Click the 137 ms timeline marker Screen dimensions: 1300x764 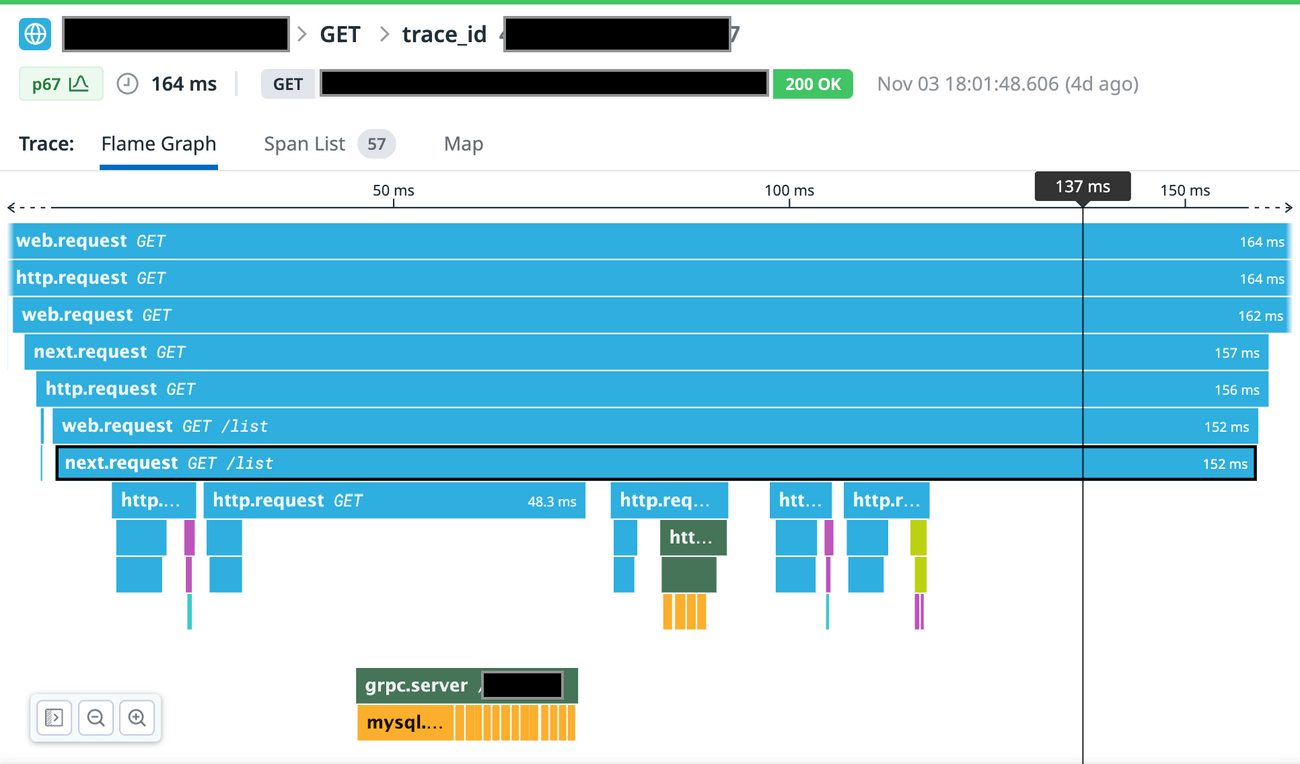(1082, 187)
